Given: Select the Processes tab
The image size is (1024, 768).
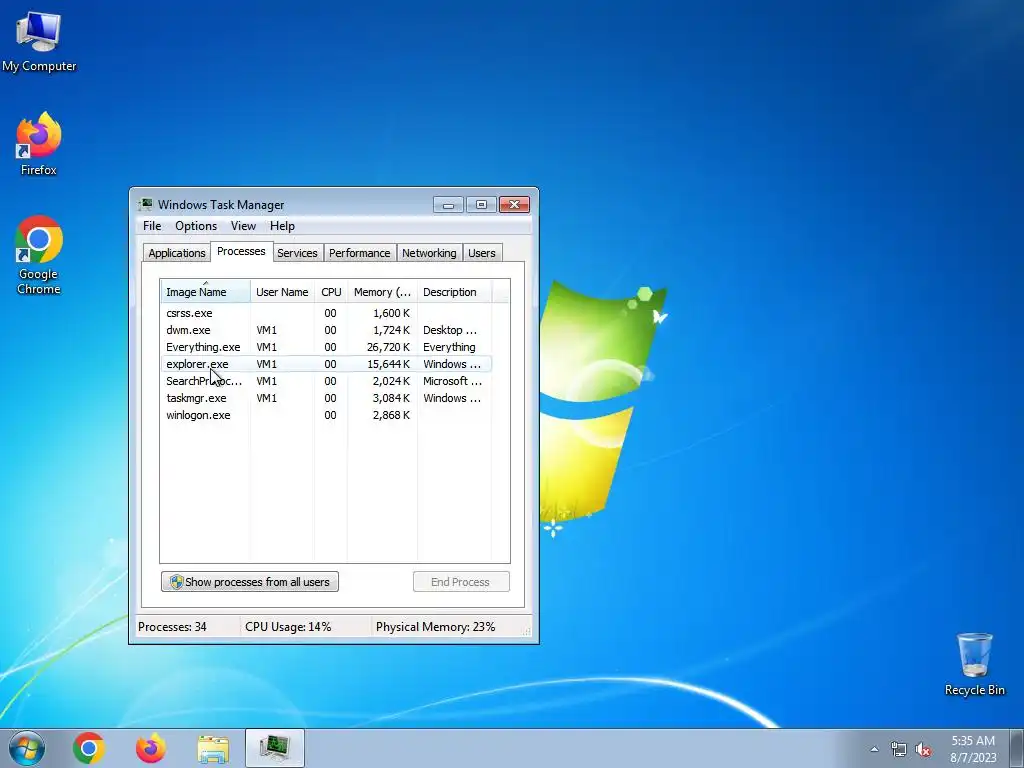Looking at the screenshot, I should (241, 251).
